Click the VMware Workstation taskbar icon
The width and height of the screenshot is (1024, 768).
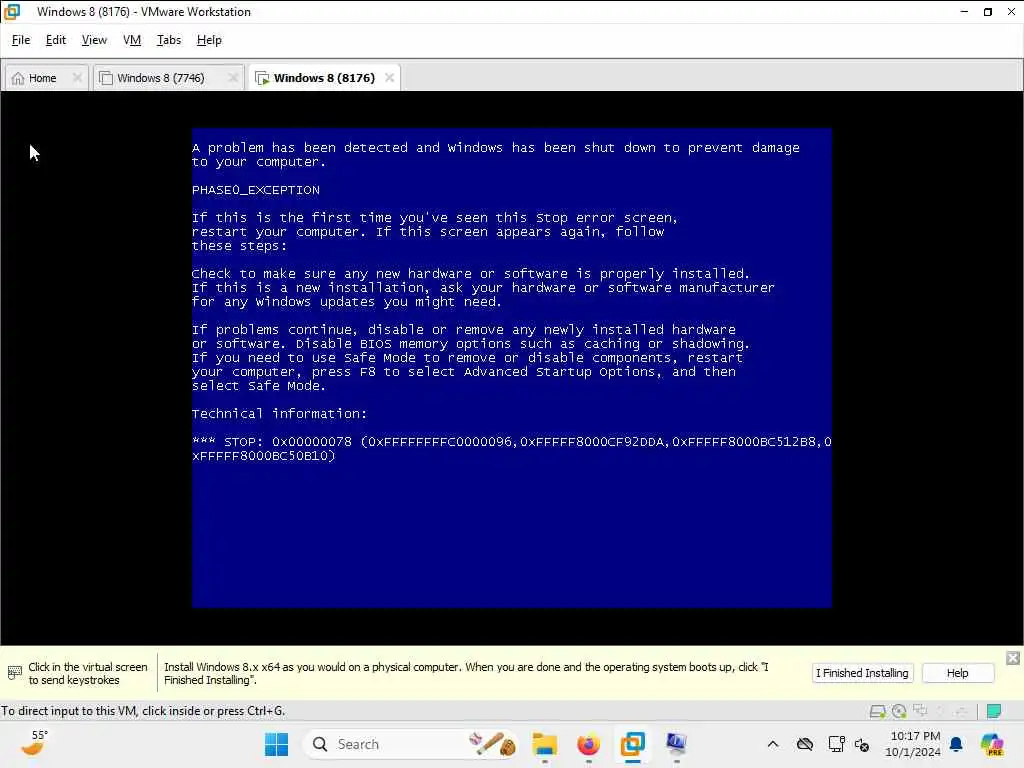[x=632, y=744]
